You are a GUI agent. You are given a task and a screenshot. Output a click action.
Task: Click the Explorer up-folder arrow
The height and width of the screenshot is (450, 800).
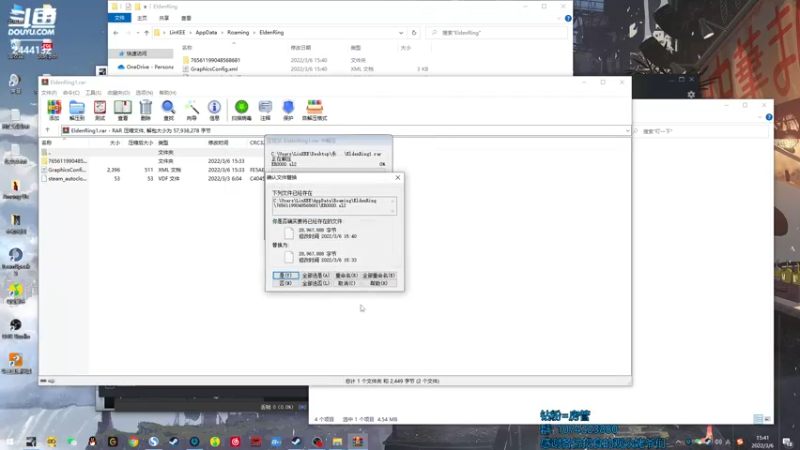point(146,33)
